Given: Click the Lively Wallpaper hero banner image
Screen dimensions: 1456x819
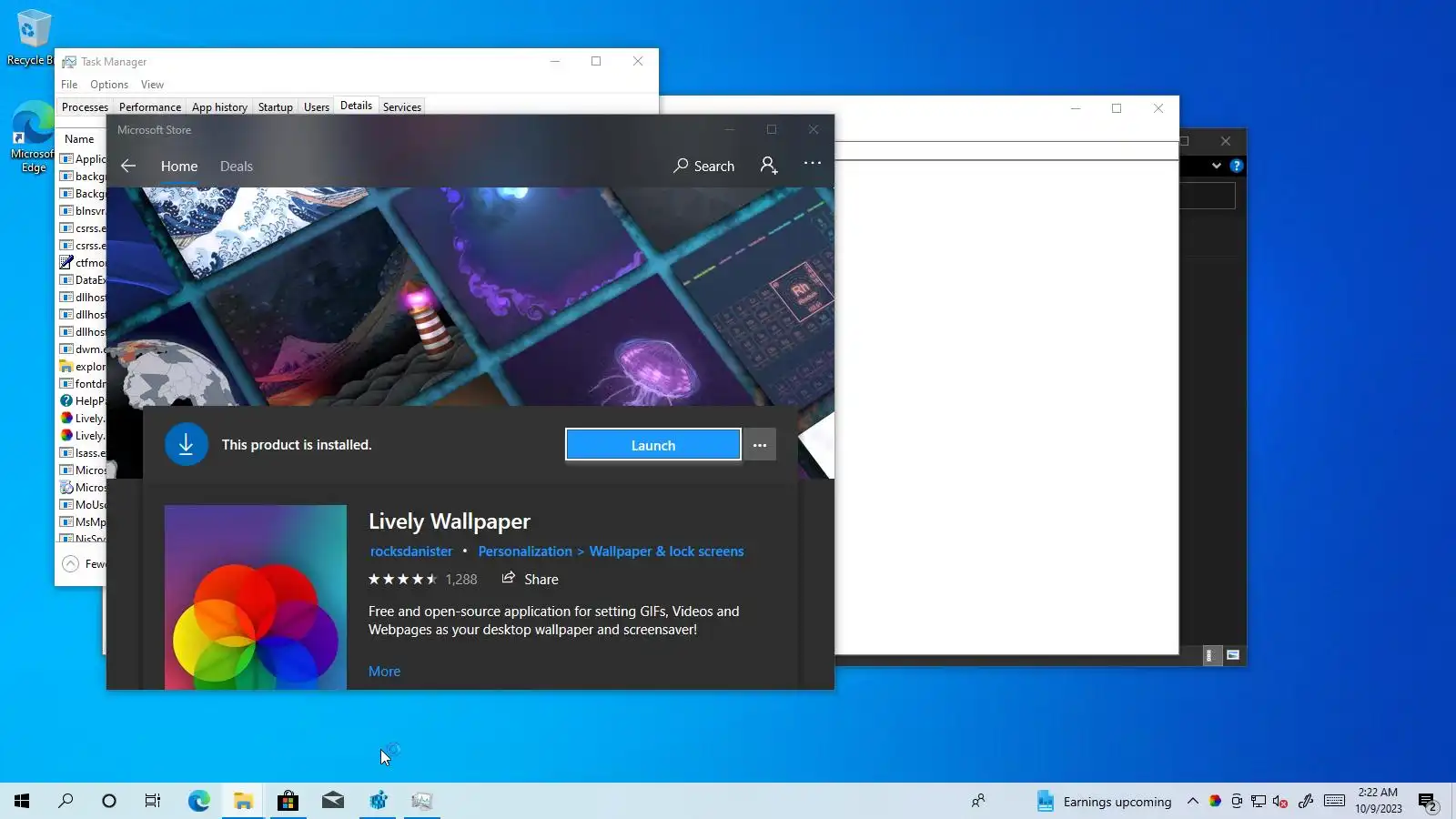Looking at the screenshot, I should 470,296.
